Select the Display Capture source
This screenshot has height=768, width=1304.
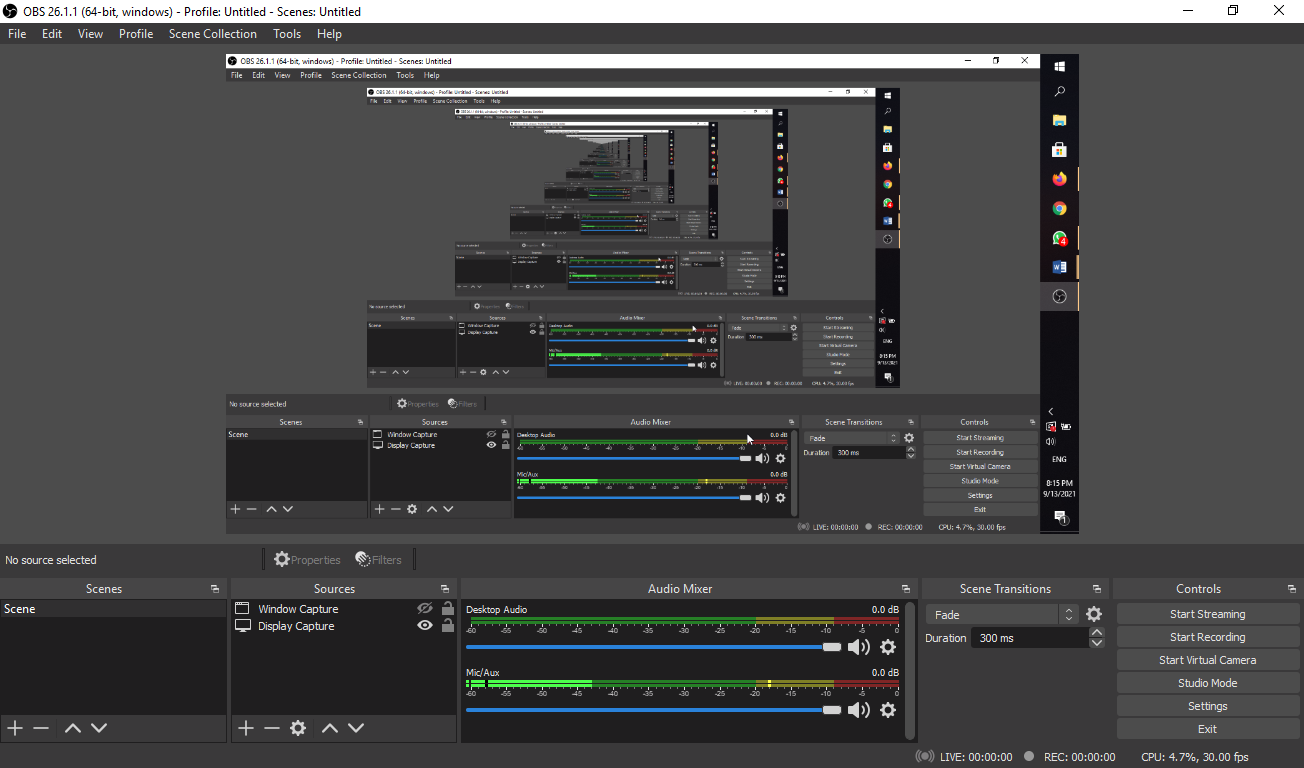(x=297, y=626)
